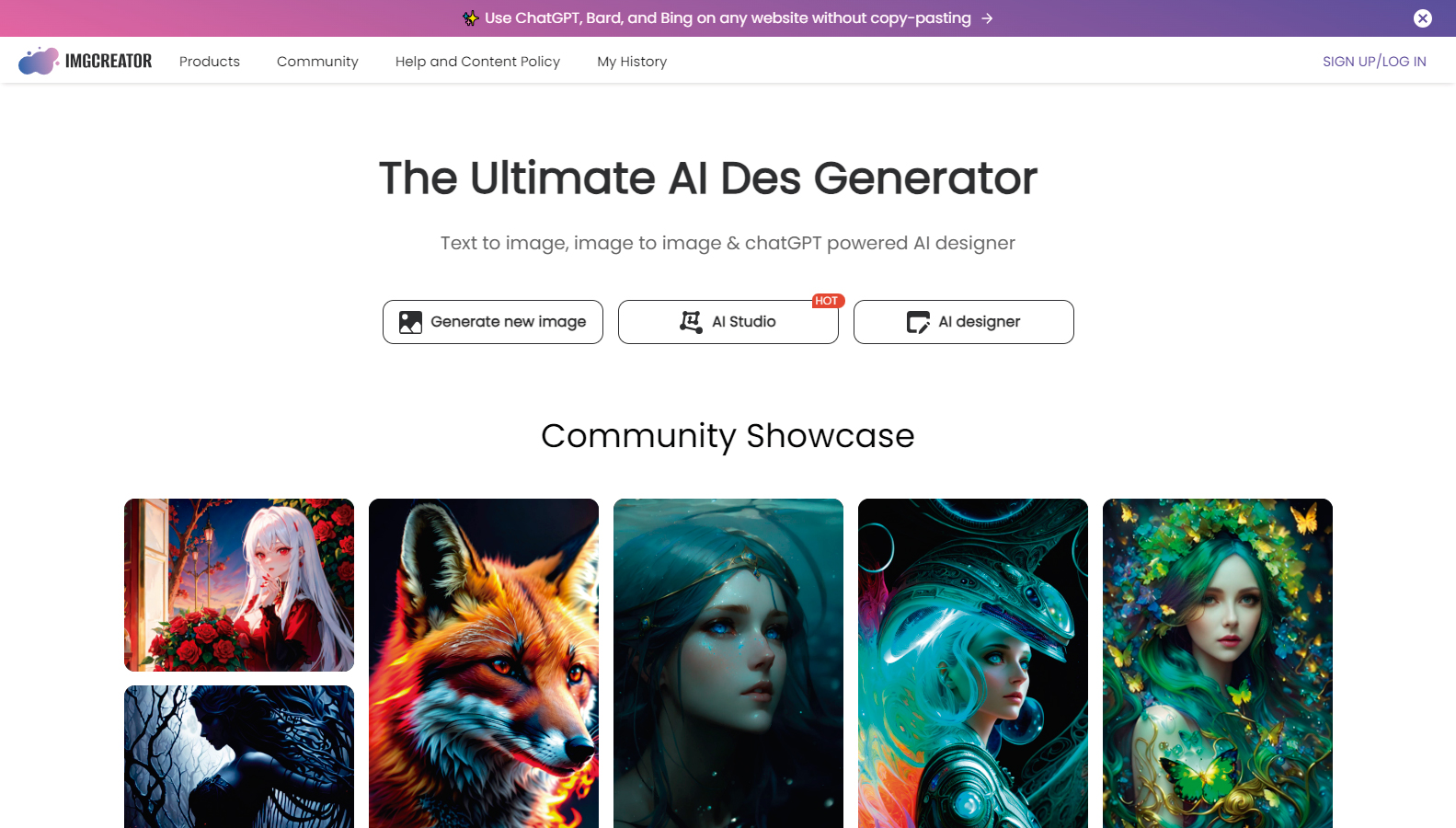
Task: Click the AI Studio vector icon
Action: click(691, 322)
